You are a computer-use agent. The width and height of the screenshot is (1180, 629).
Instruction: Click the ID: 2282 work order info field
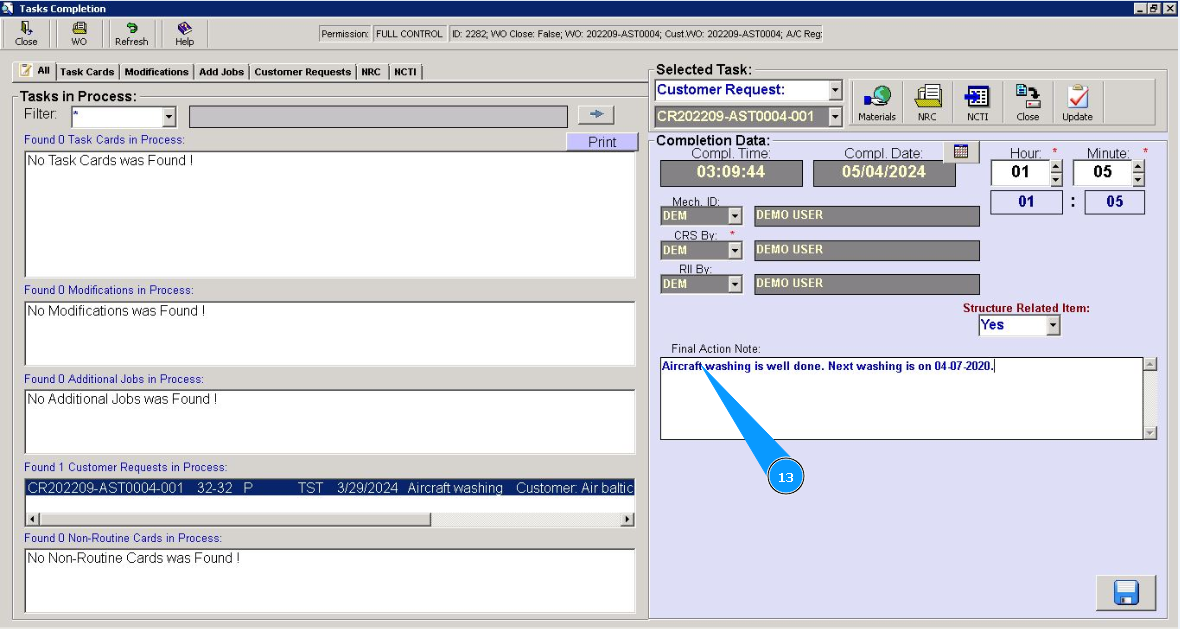coord(636,34)
